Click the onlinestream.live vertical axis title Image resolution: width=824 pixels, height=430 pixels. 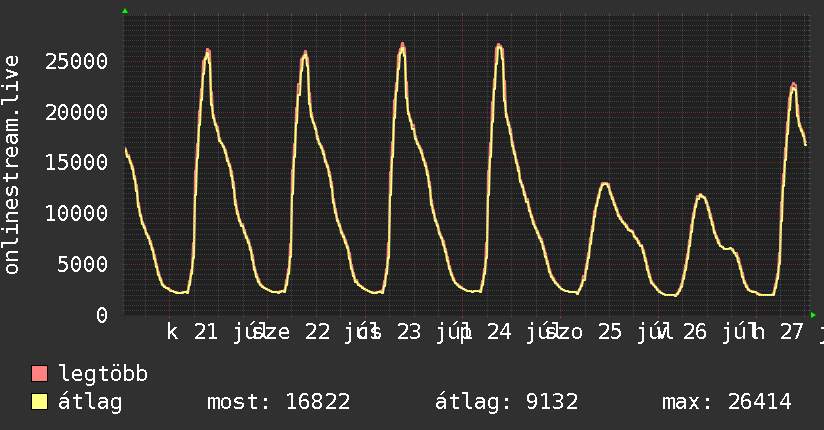(12, 165)
